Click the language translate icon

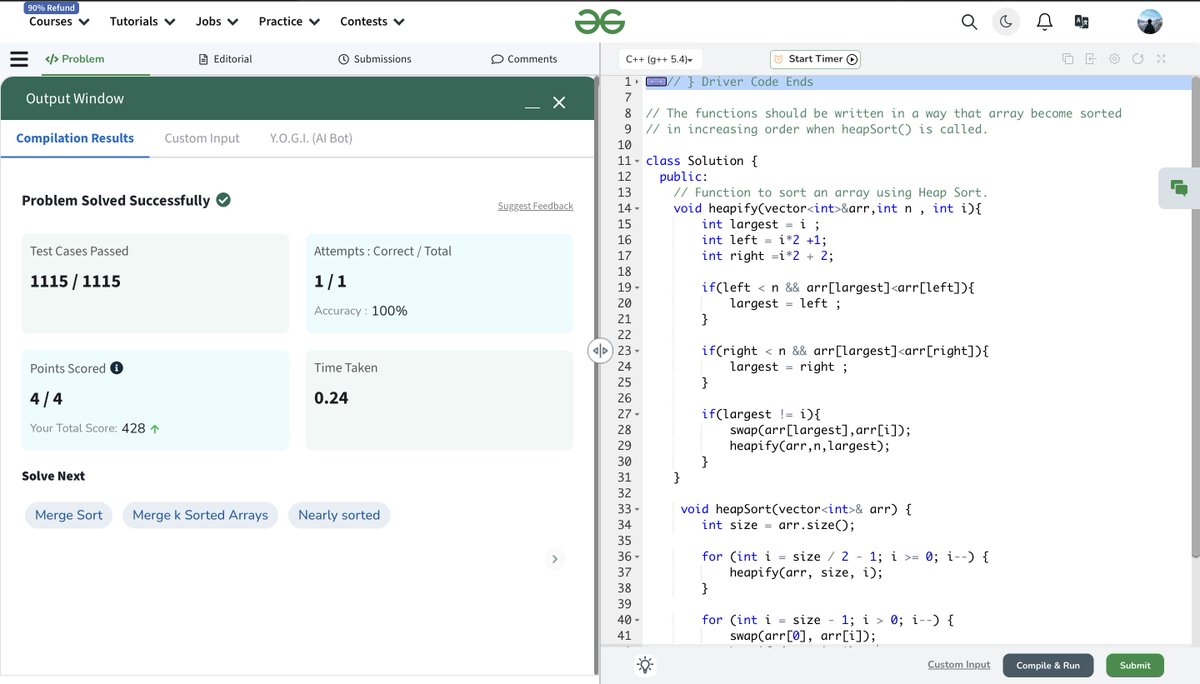coord(1081,21)
